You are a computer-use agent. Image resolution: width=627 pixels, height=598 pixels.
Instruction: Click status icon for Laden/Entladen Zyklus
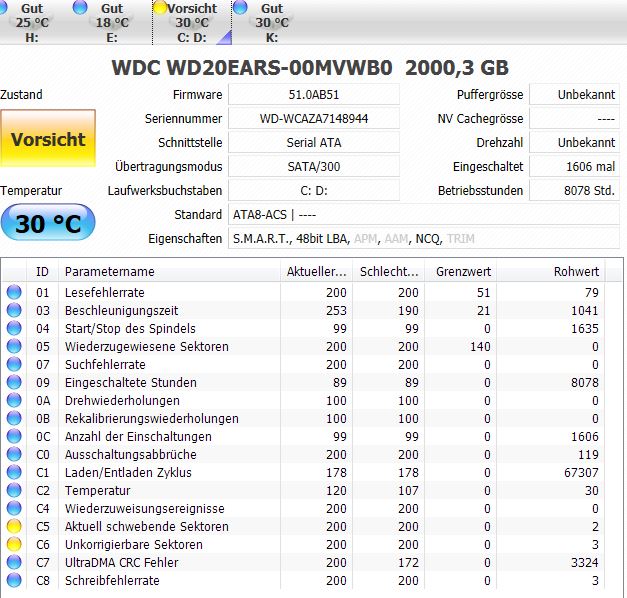[14, 472]
